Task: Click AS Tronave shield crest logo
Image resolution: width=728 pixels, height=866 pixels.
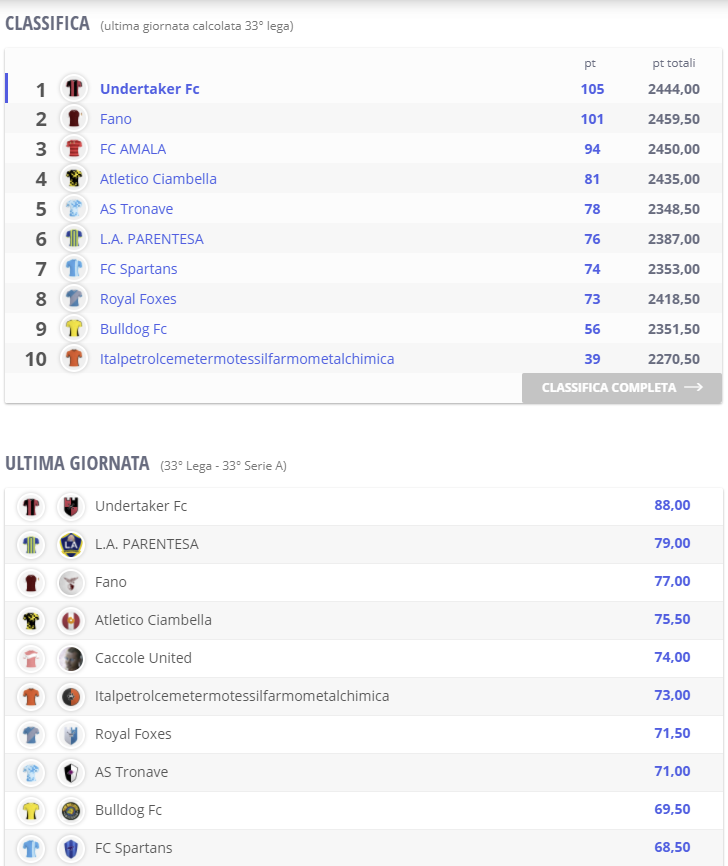Action: (71, 773)
